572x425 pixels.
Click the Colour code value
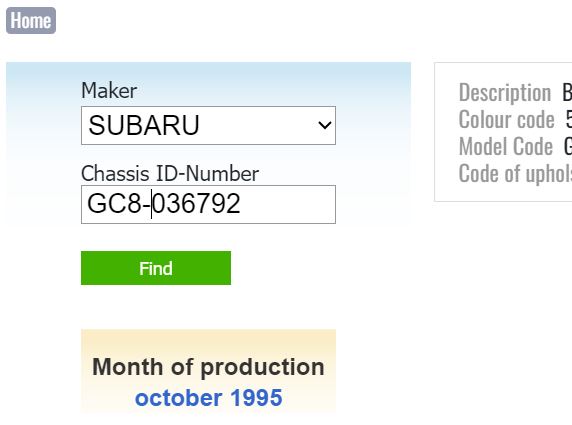click(x=569, y=120)
